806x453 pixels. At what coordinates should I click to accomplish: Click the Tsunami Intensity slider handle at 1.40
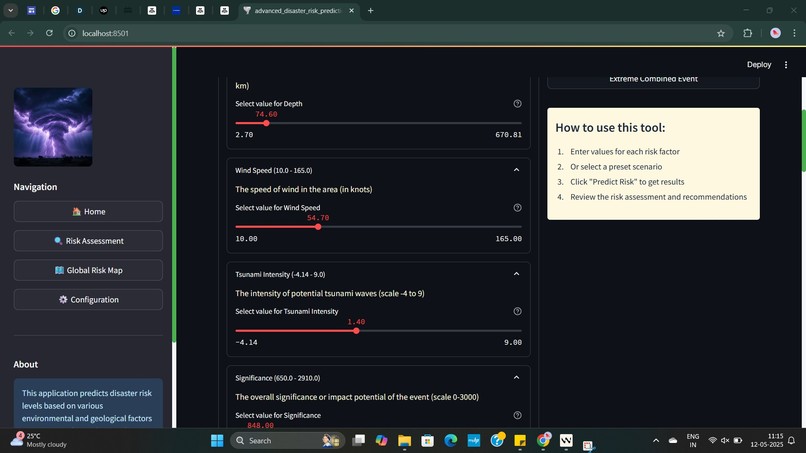[356, 331]
